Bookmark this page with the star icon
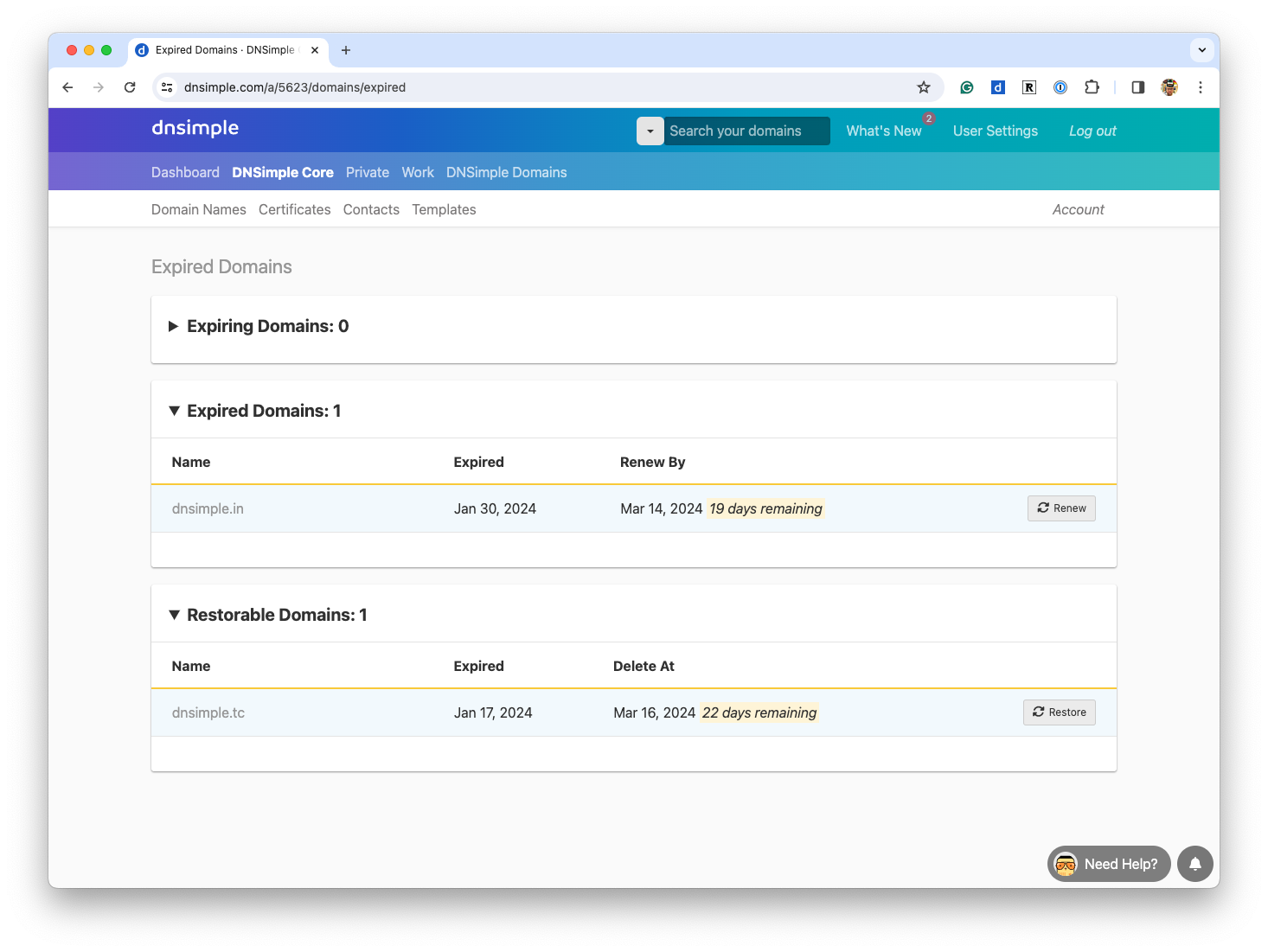Viewport: 1268px width, 952px height. (x=924, y=87)
